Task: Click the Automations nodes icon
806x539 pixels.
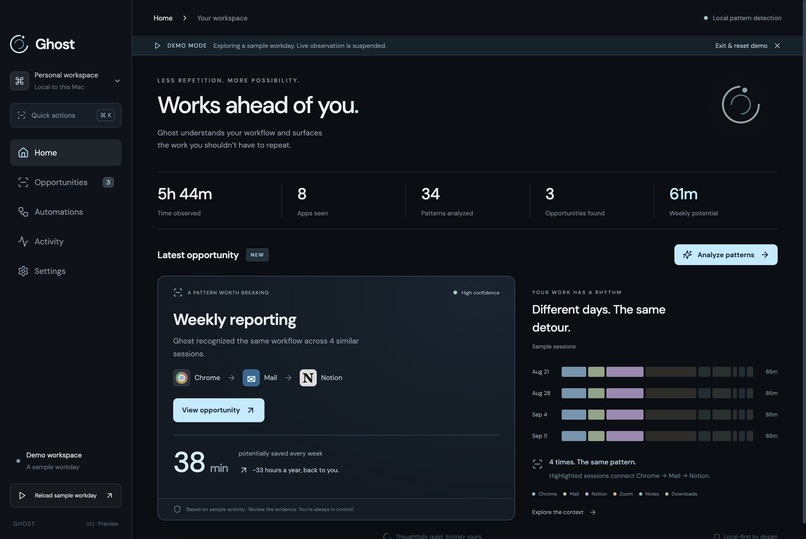Action: 23,212
